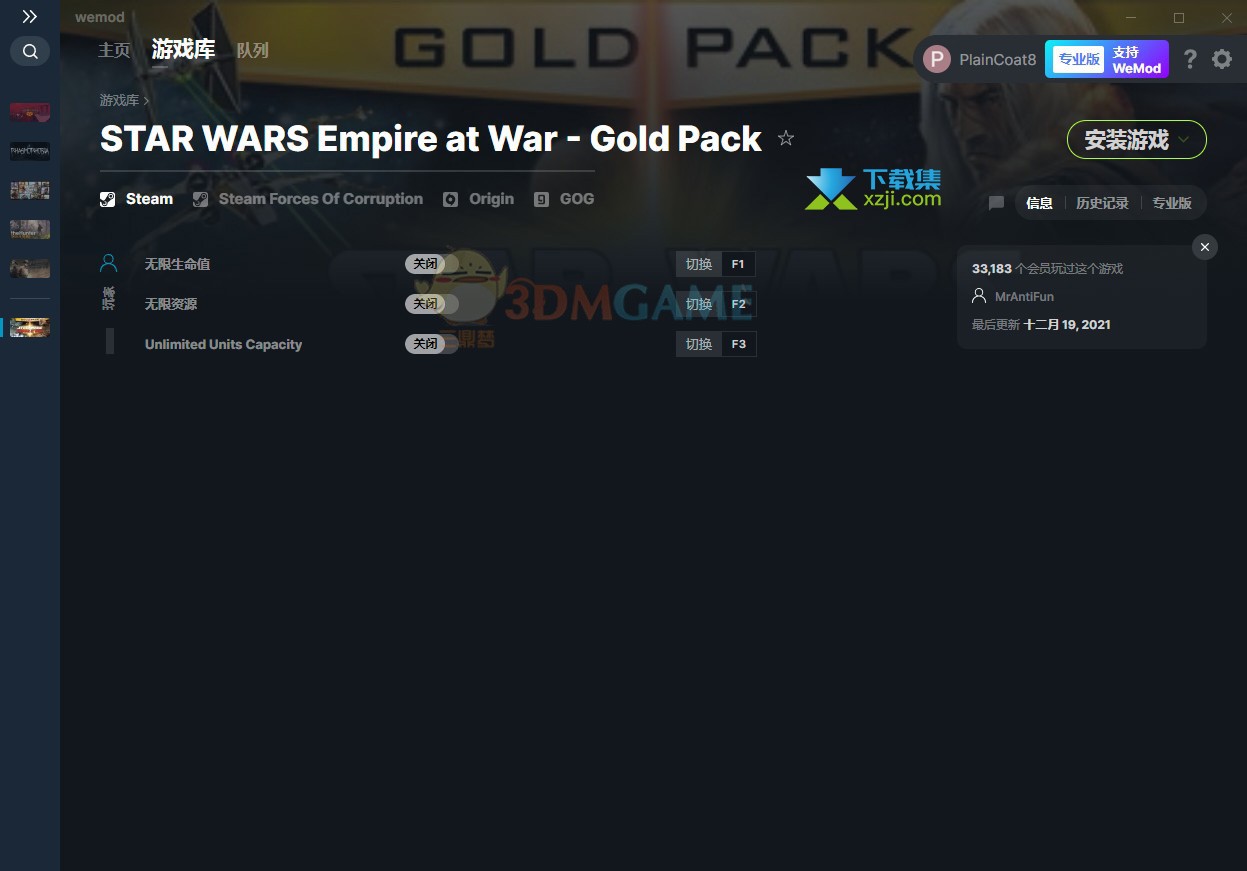Open settings gear icon
The image size is (1247, 871).
(x=1222, y=59)
